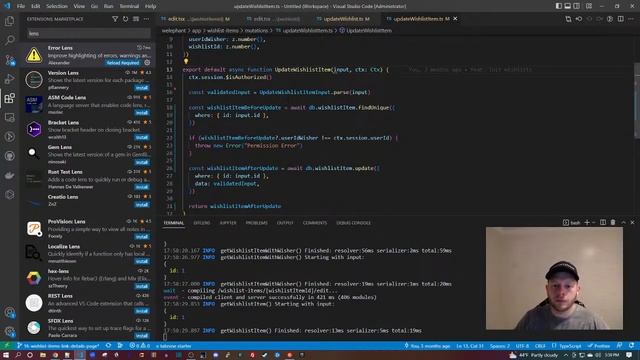Delete the terminal with trash icon
Image resolution: width=640 pixels, height=360 pixels.
pyautogui.click(x=613, y=222)
